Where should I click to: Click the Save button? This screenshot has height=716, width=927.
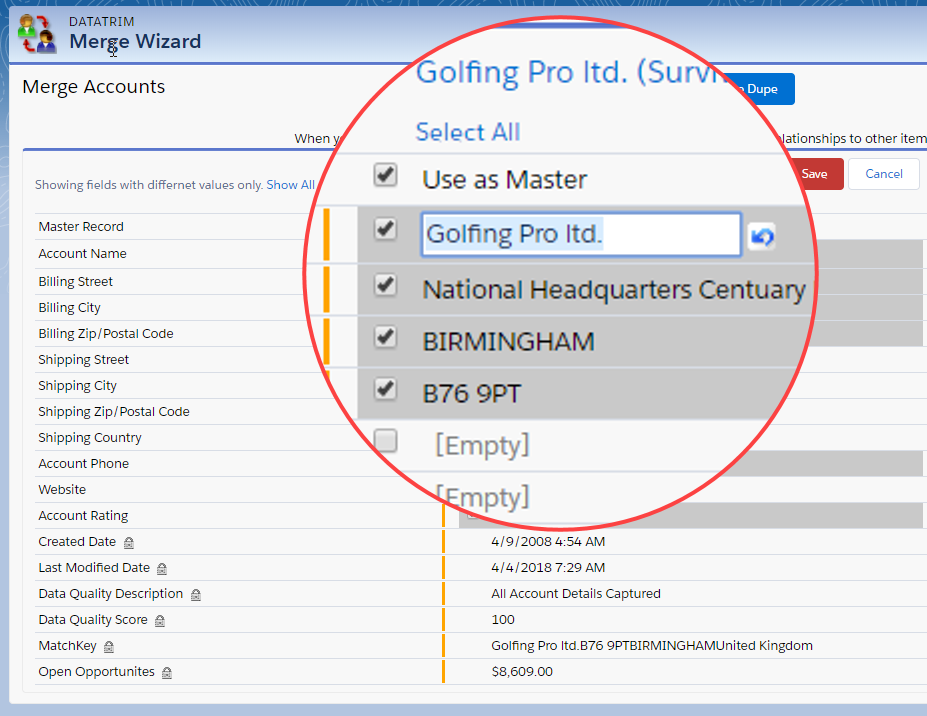point(815,174)
